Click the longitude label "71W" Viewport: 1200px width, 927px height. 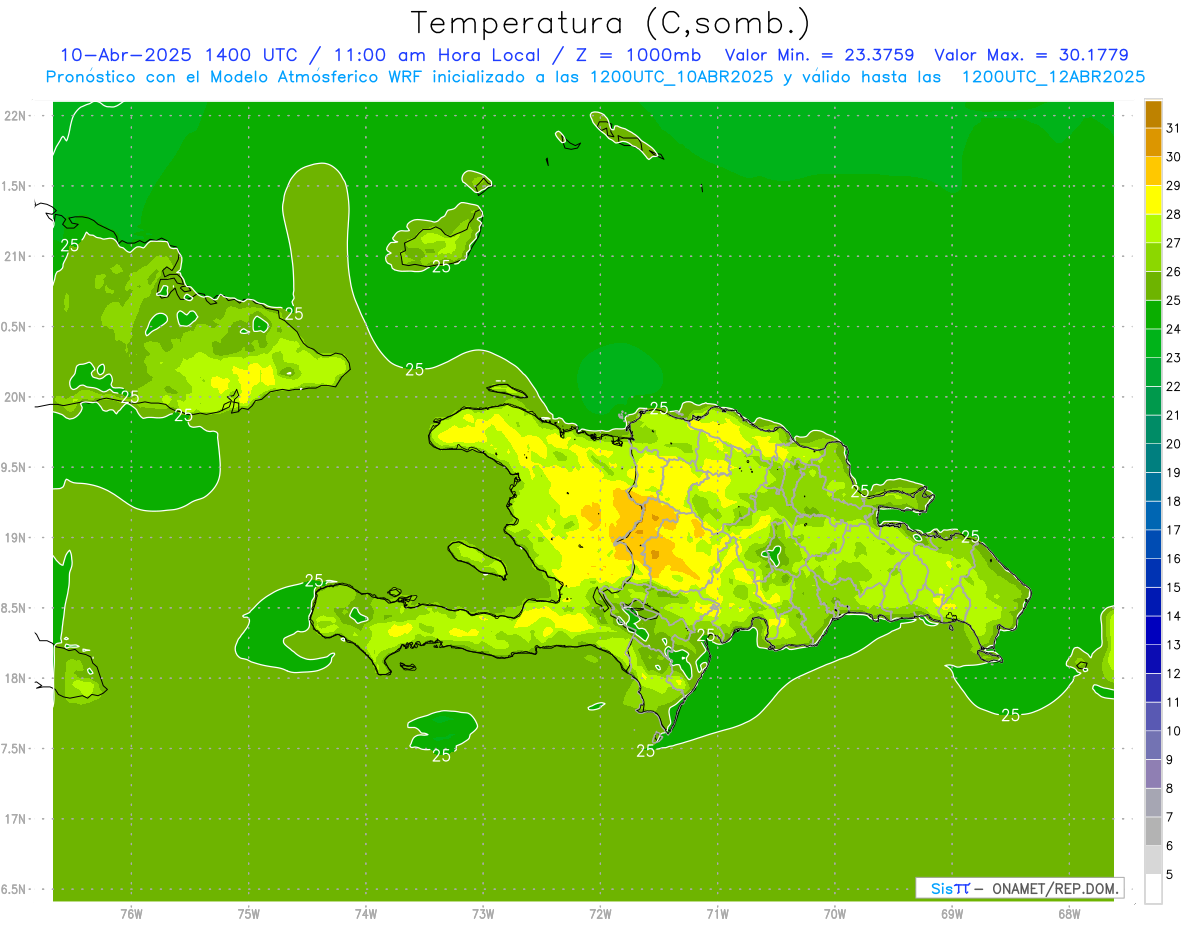717,914
